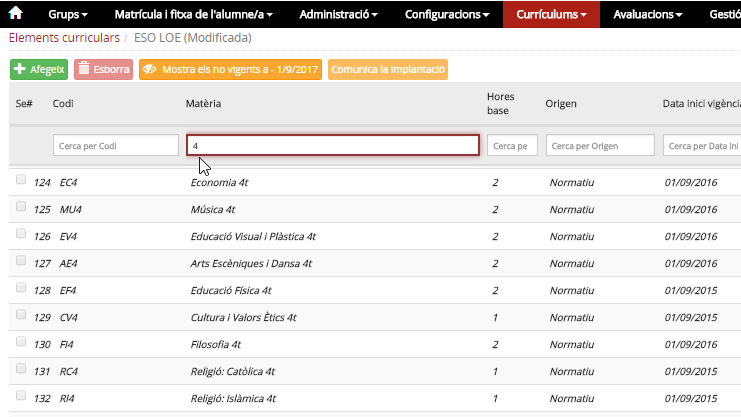Click the Comunica la implantació button
This screenshot has width=741, height=417.
(x=388, y=70)
